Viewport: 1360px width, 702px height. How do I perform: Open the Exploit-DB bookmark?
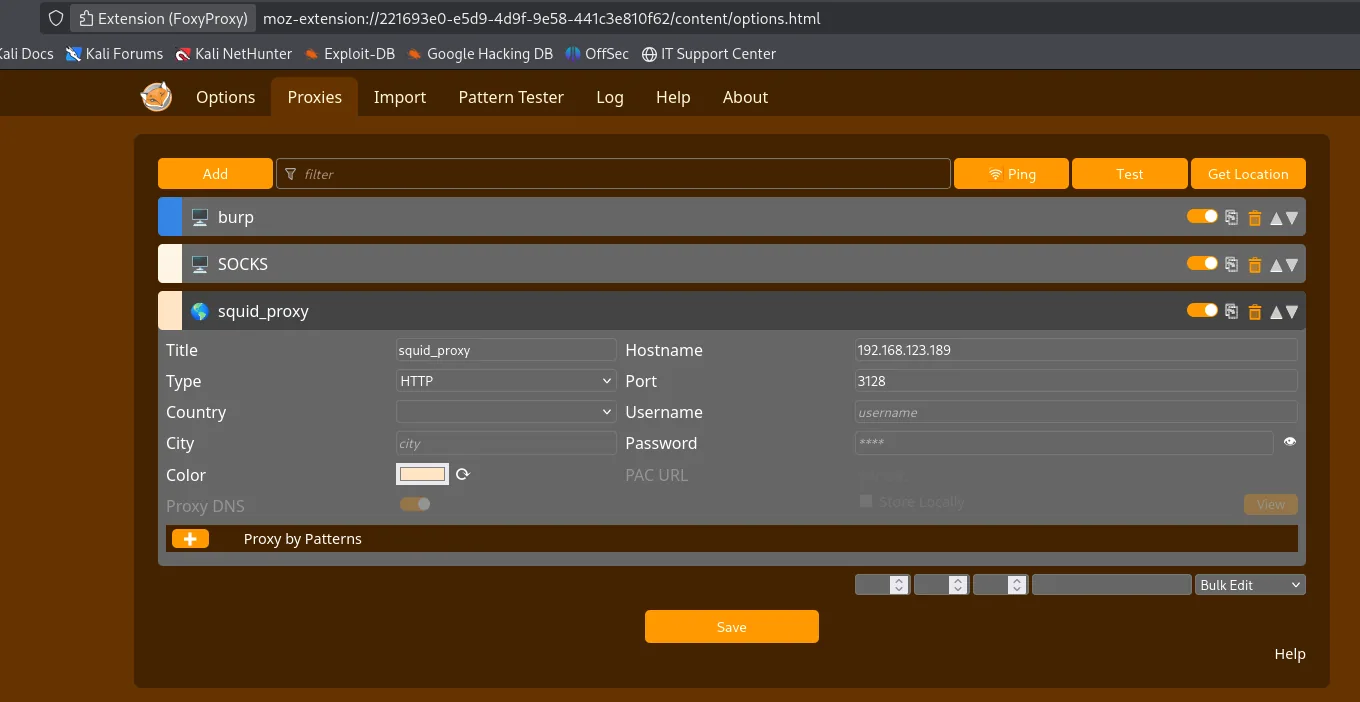click(x=350, y=54)
